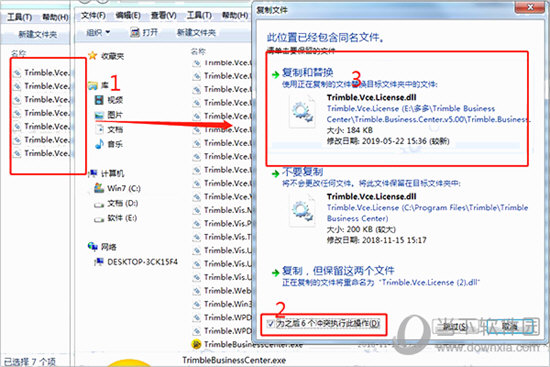Open 文件(F) menu in middle Explorer window
550x367 pixels.
(x=93, y=15)
